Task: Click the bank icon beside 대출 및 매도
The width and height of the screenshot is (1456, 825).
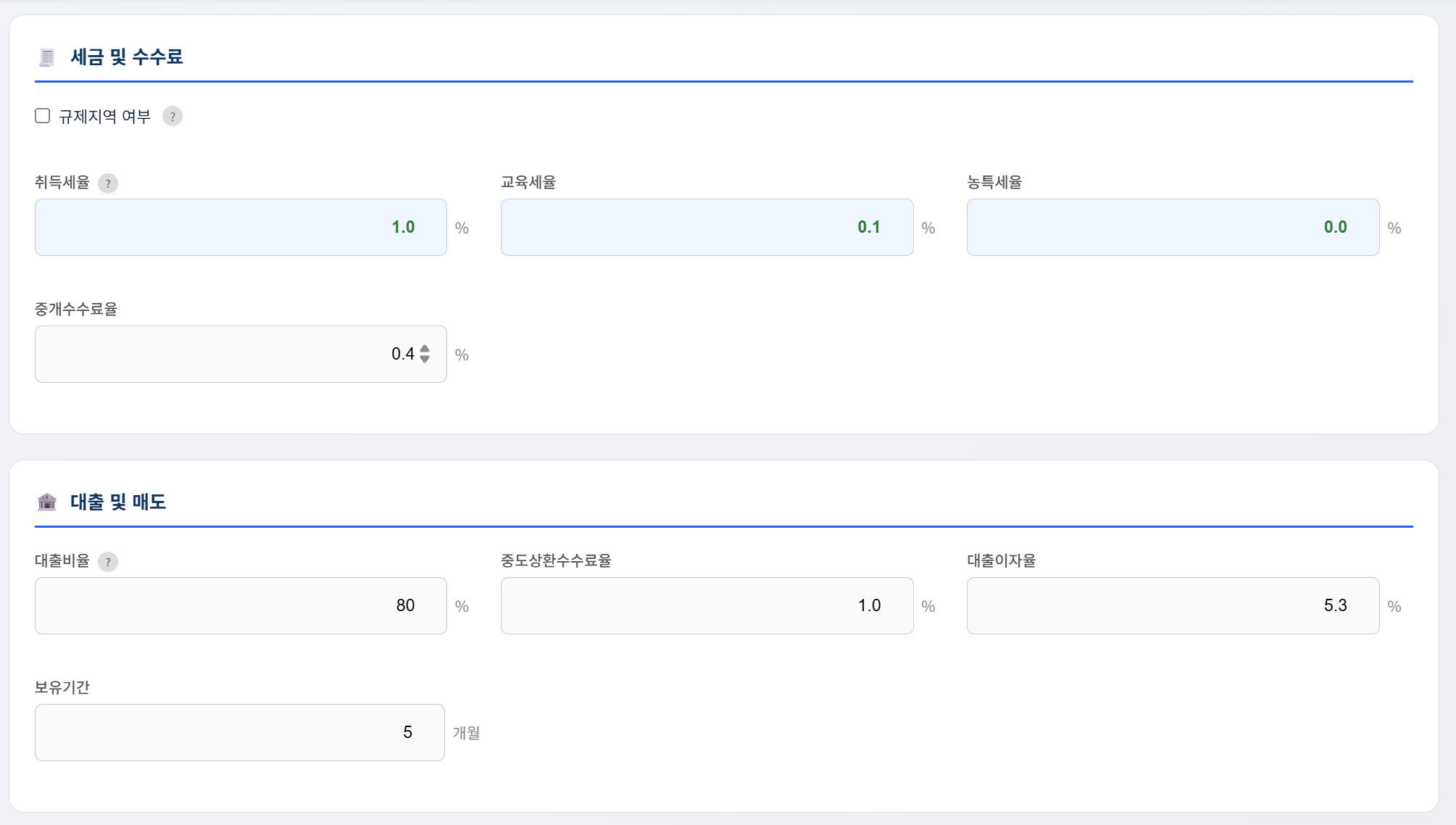Action: [46, 501]
